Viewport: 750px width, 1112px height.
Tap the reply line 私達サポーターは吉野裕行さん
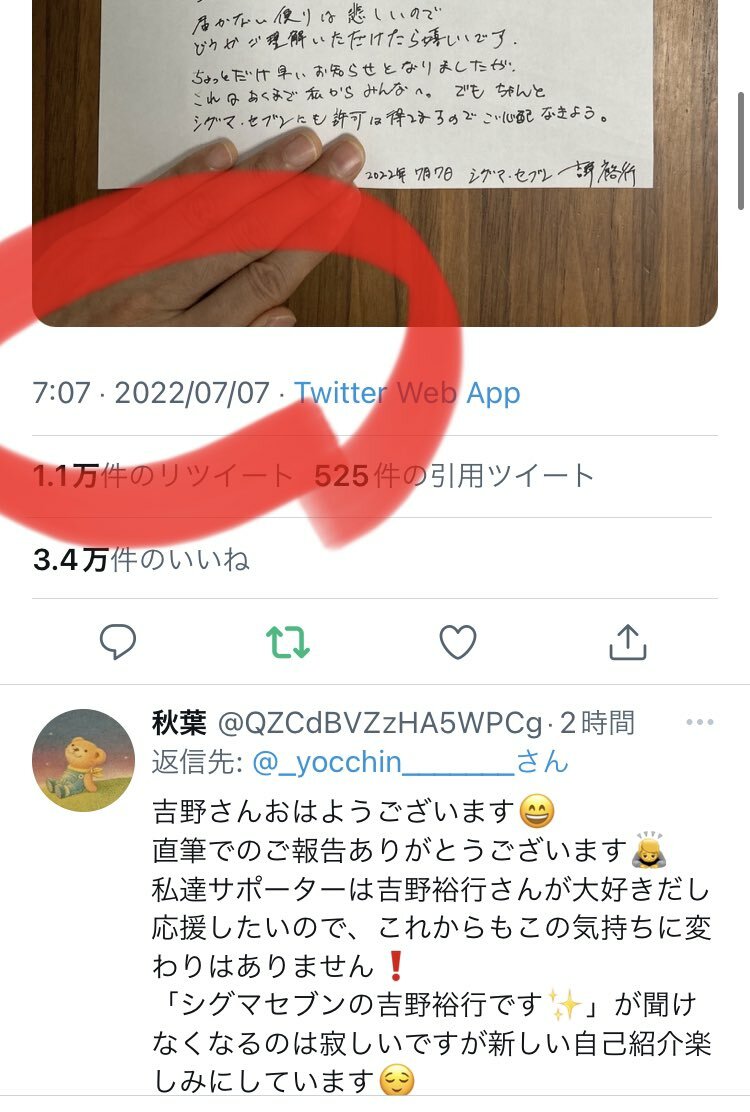431,889
